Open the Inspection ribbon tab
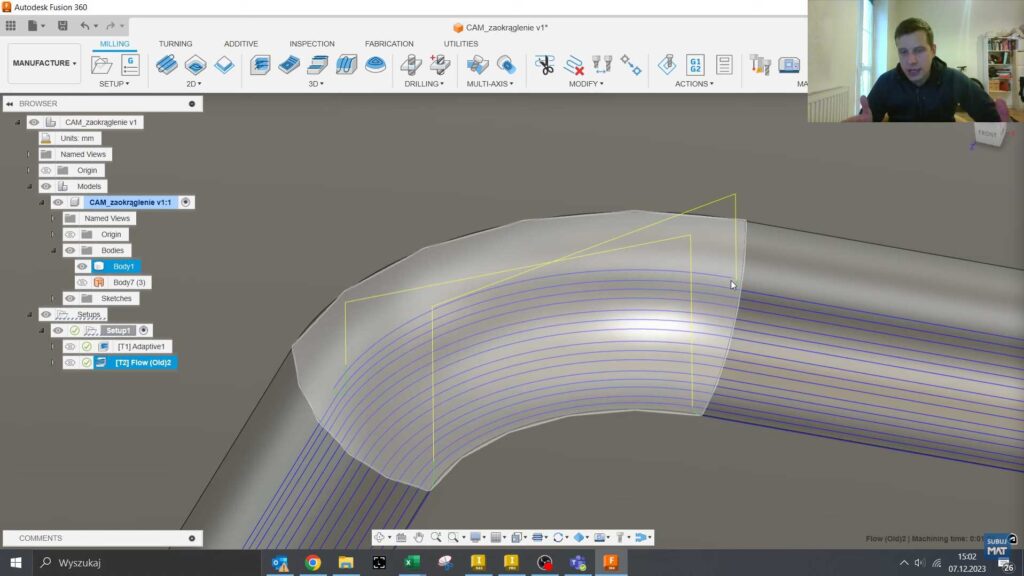 coord(311,43)
